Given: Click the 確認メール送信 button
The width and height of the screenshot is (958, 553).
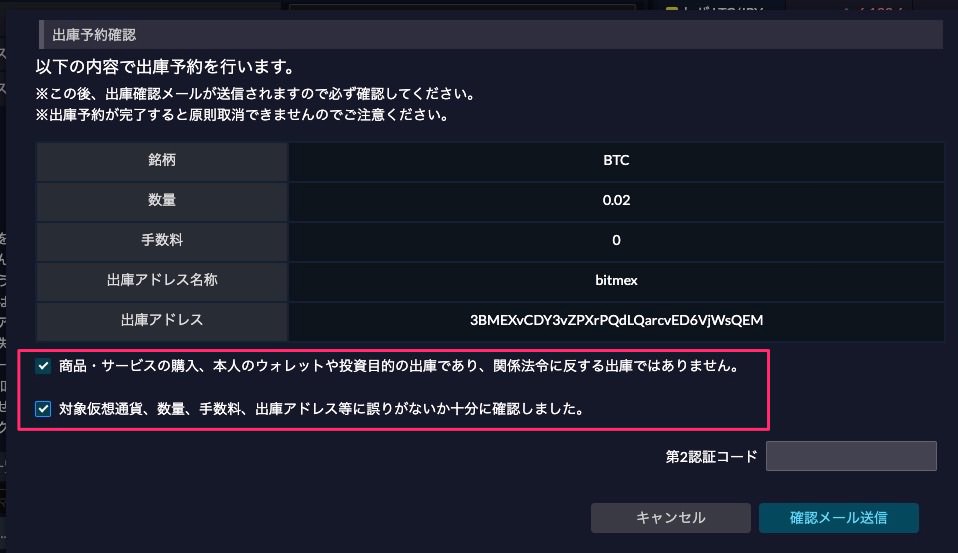Looking at the screenshot, I should (838, 517).
